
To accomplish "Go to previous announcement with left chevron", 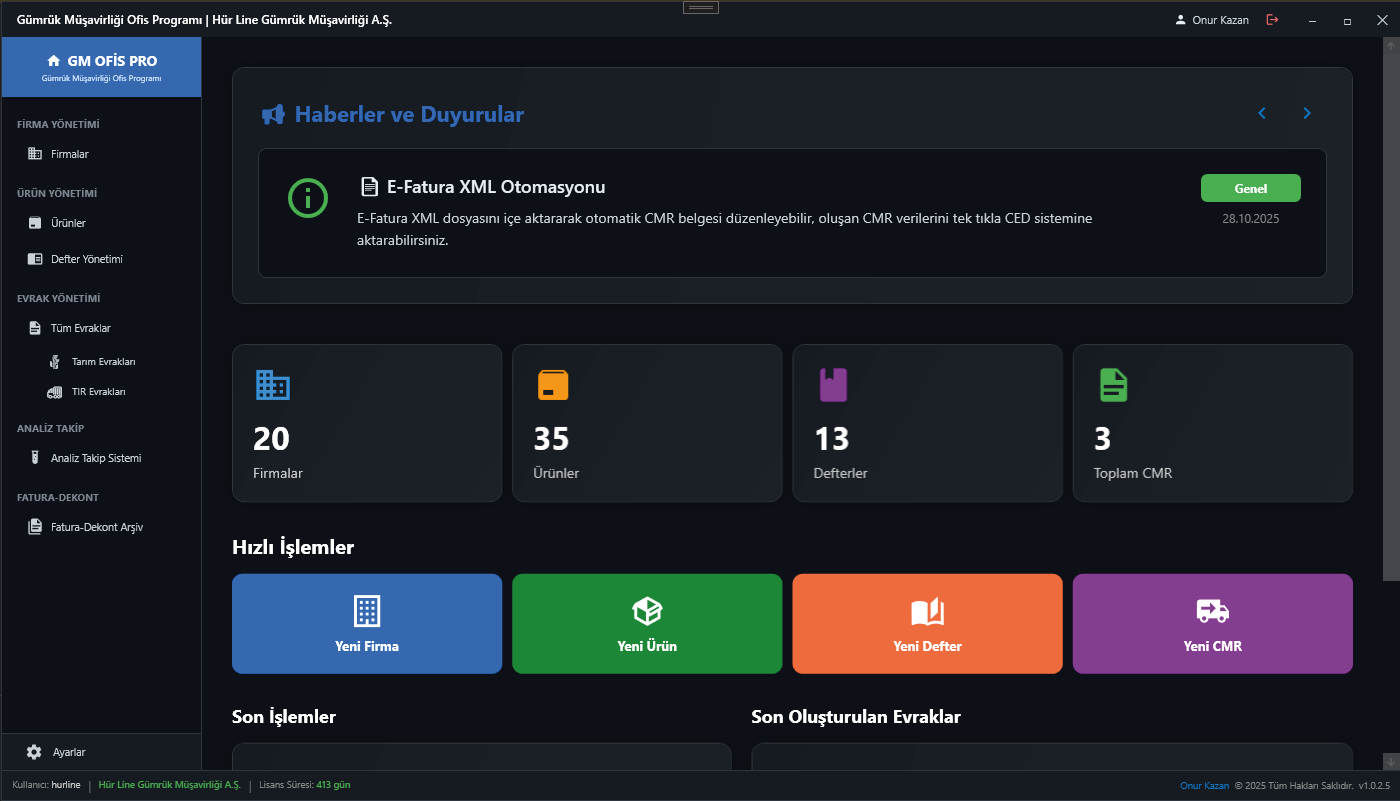I will 1262,114.
